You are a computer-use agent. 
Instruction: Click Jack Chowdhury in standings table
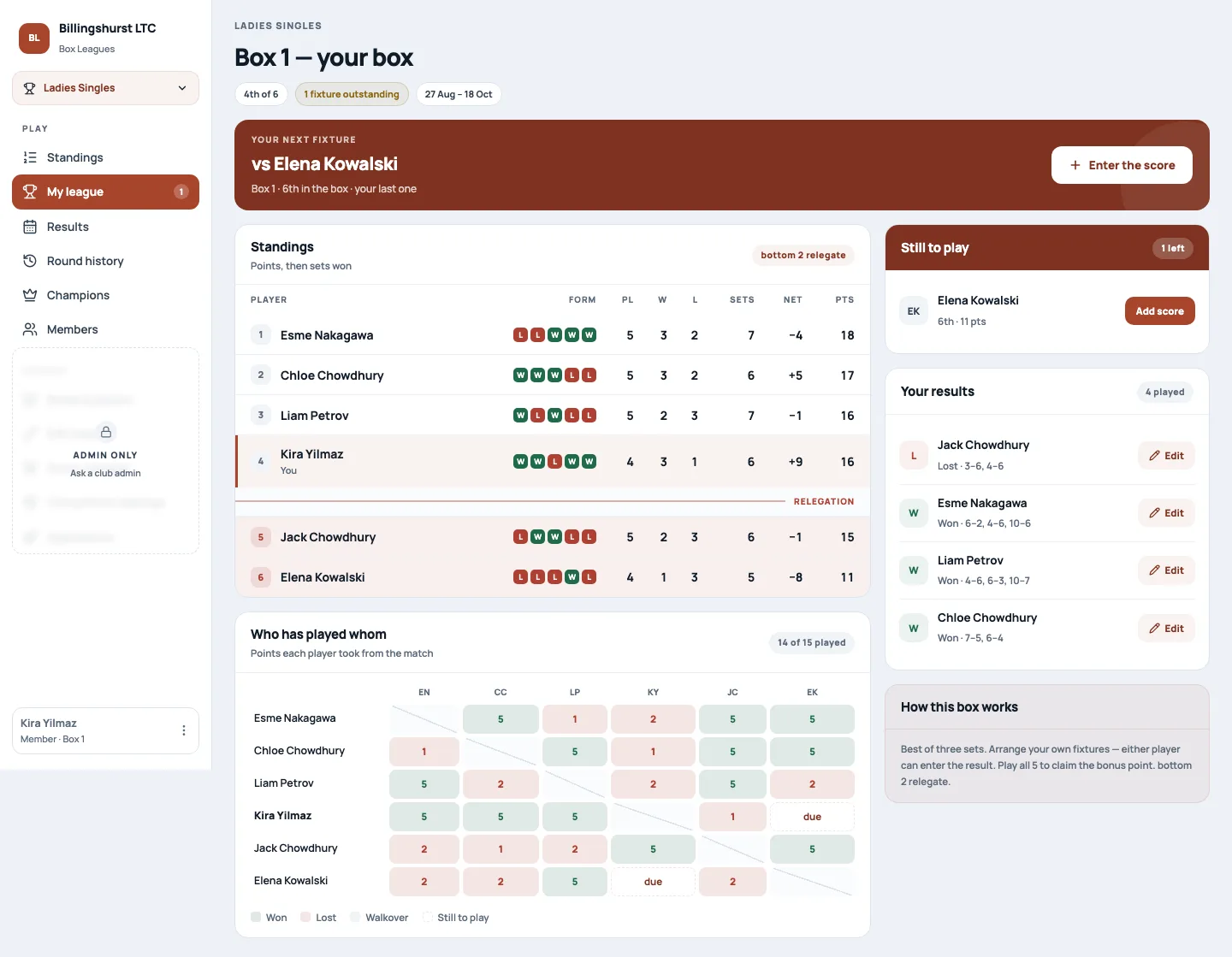553,537
